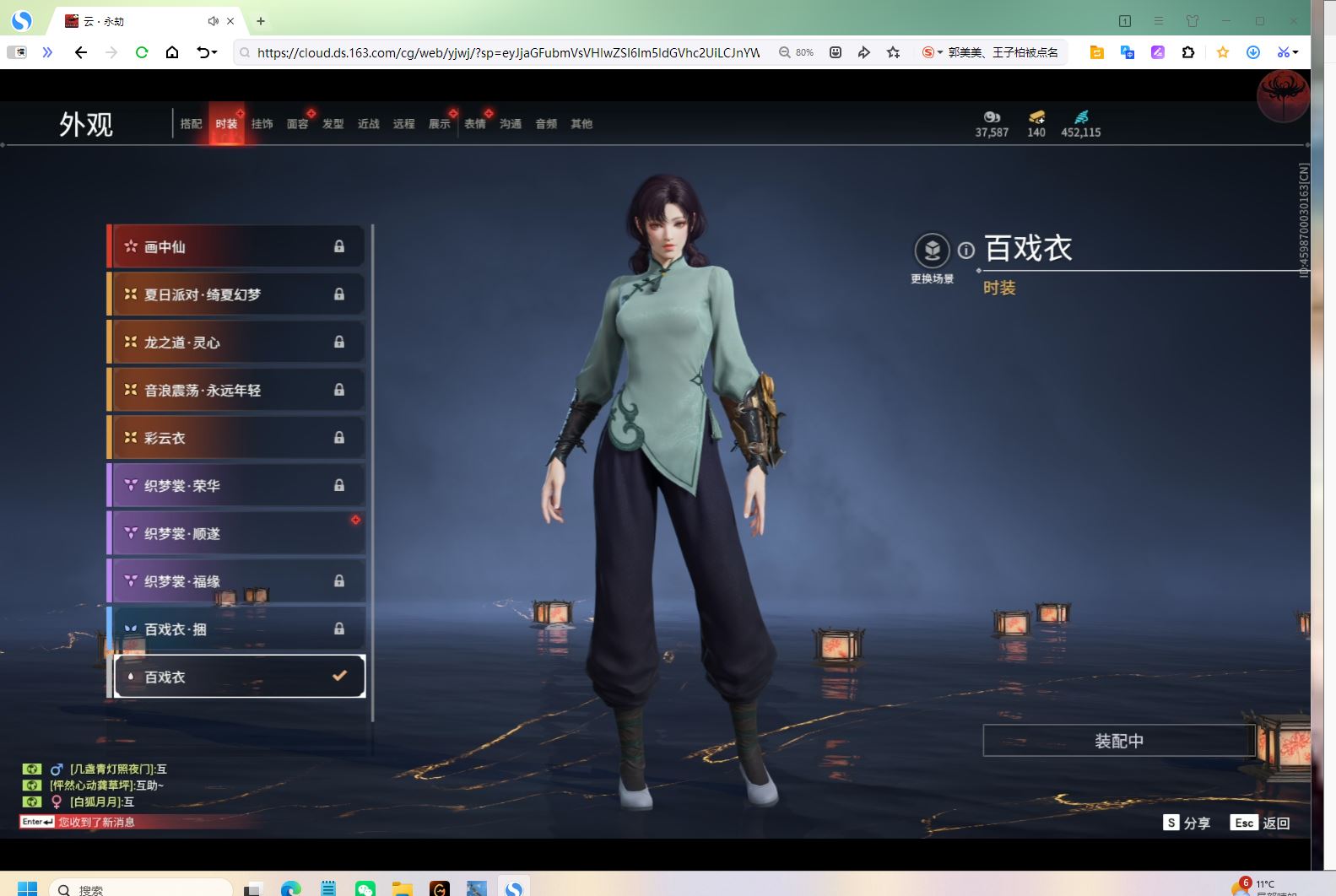The height and width of the screenshot is (896, 1336).
Task: Go to browser home page icon
Action: [172, 52]
